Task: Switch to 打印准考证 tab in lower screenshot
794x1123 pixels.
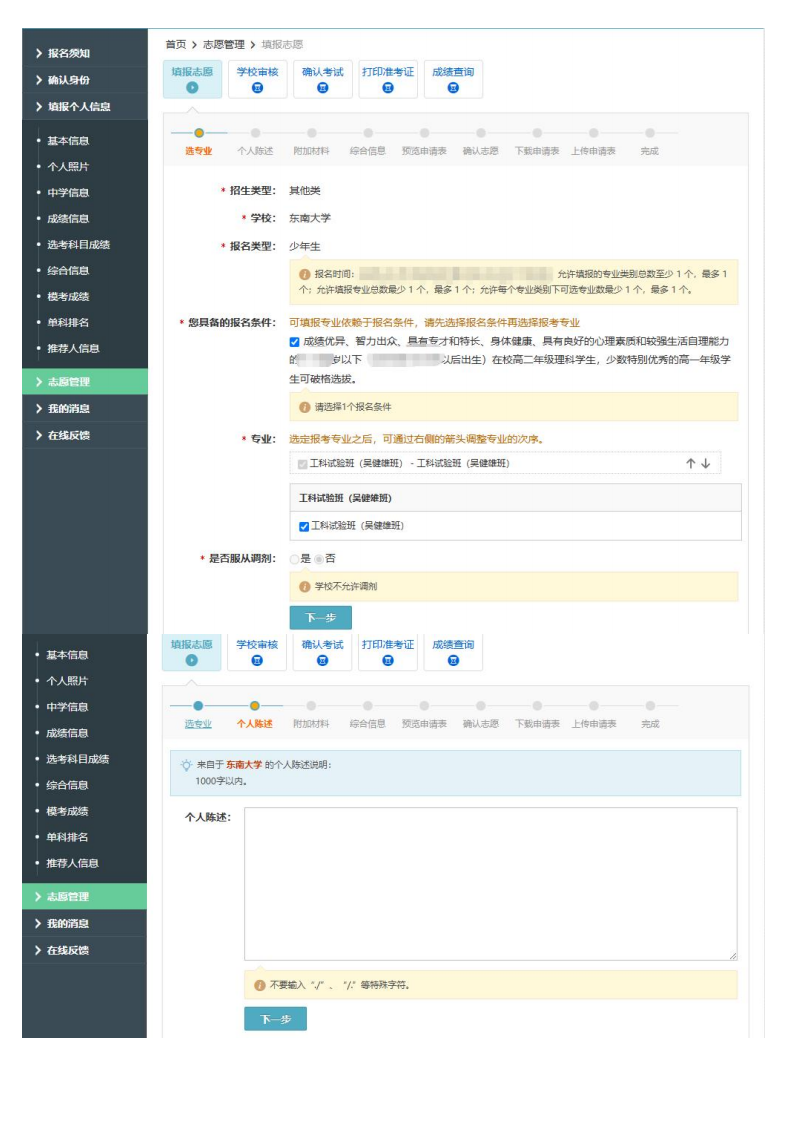Action: pos(387,652)
